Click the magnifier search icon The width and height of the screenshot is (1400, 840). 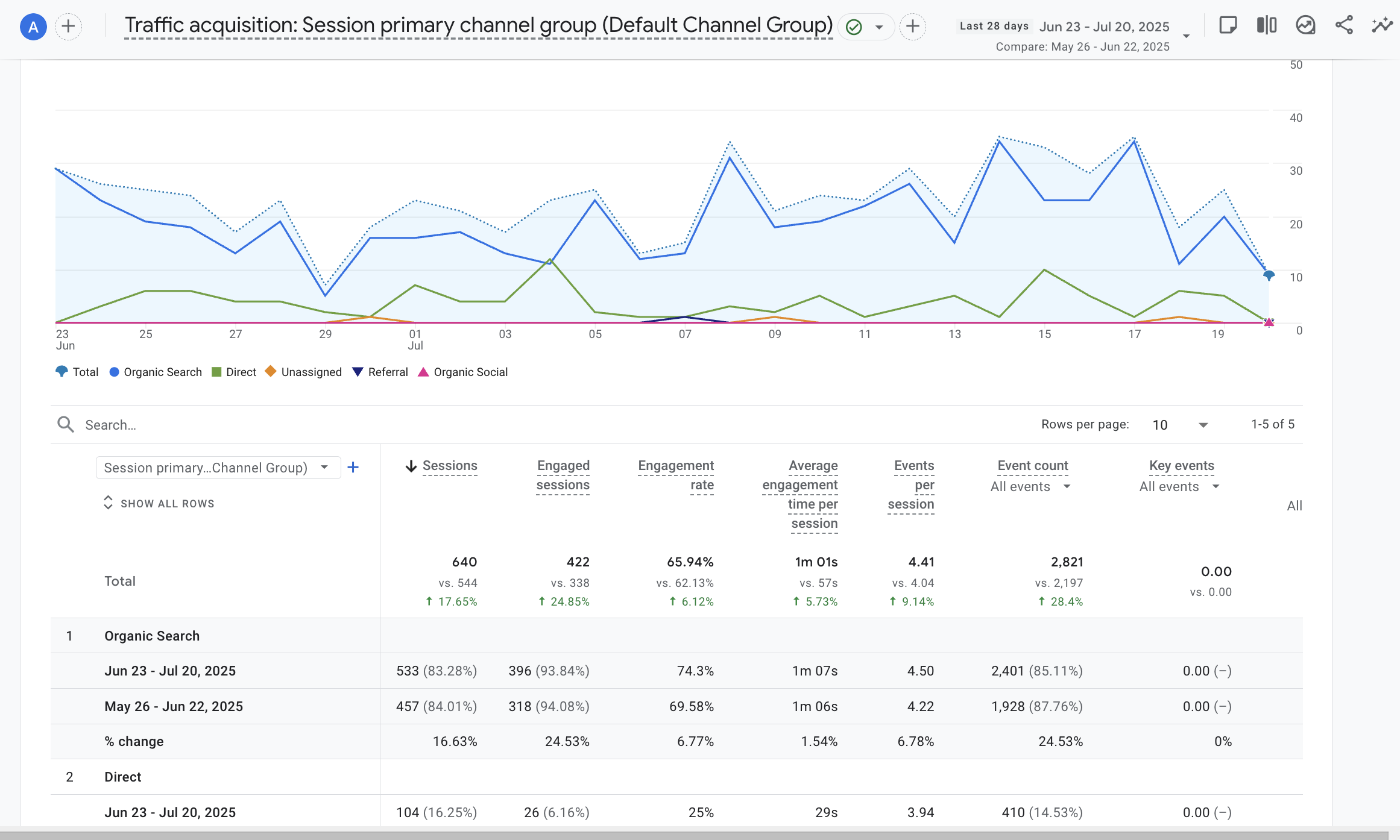66,425
